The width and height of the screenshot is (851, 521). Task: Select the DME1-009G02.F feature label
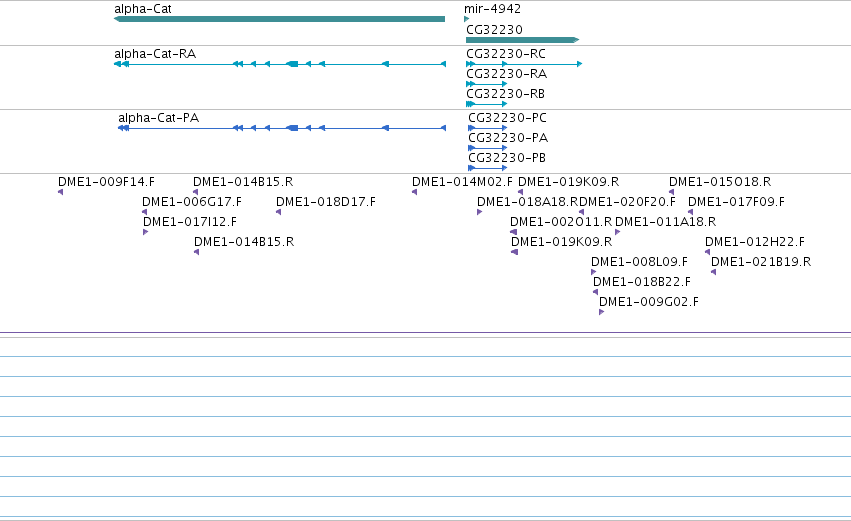coord(649,302)
